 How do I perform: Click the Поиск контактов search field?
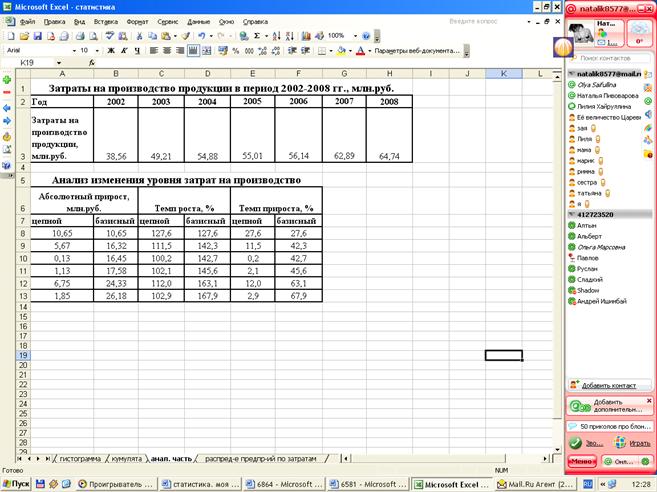pos(611,59)
